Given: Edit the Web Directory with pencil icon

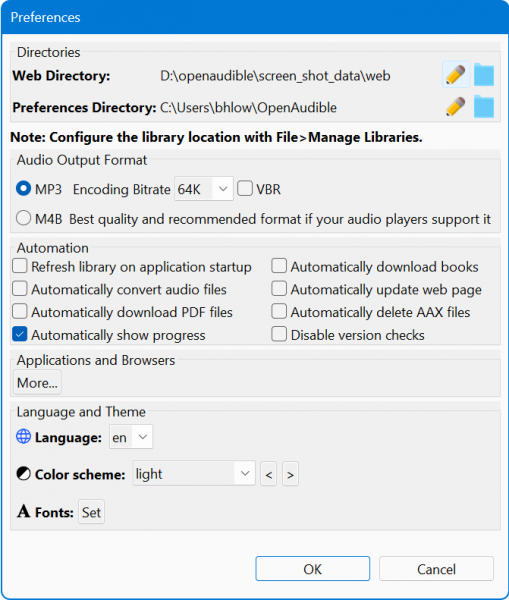Looking at the screenshot, I should point(456,75).
